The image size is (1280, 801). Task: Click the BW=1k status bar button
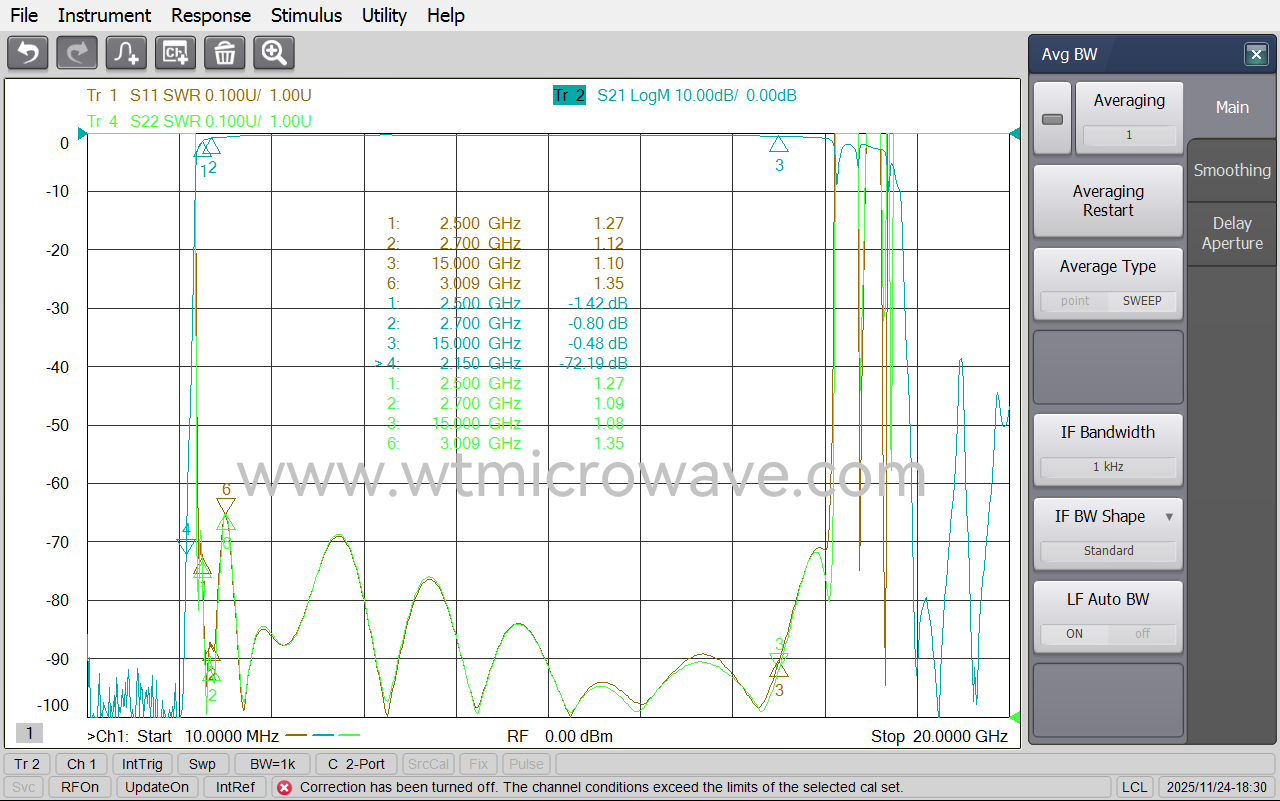point(273,764)
